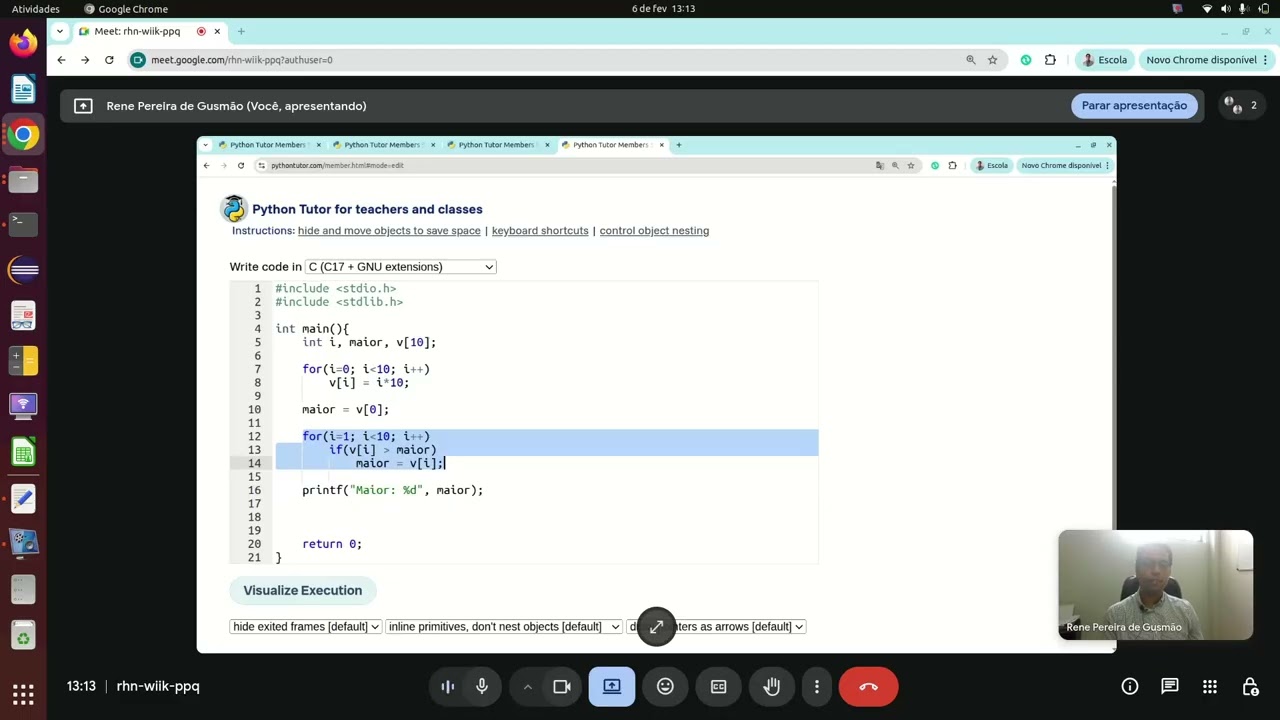Open Firefox from the Ubuntu dock

coord(23,43)
